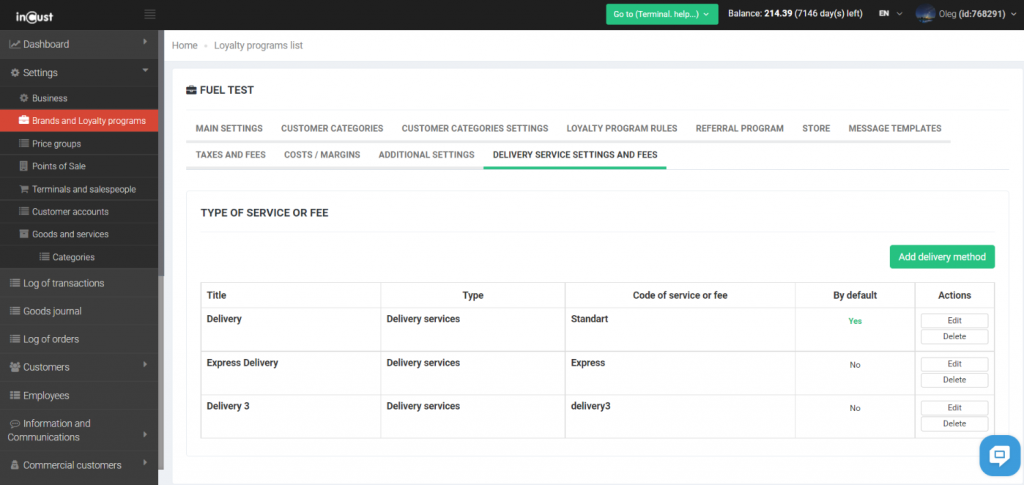Viewport: 1024px width, 485px height.
Task: Switch to the Message Templates tab
Action: 894,128
